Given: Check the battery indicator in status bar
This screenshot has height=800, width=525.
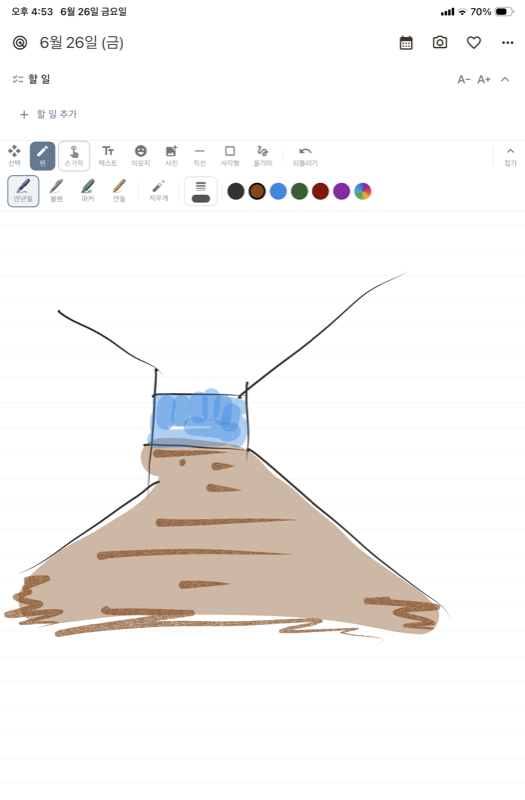Looking at the screenshot, I should [x=504, y=11].
